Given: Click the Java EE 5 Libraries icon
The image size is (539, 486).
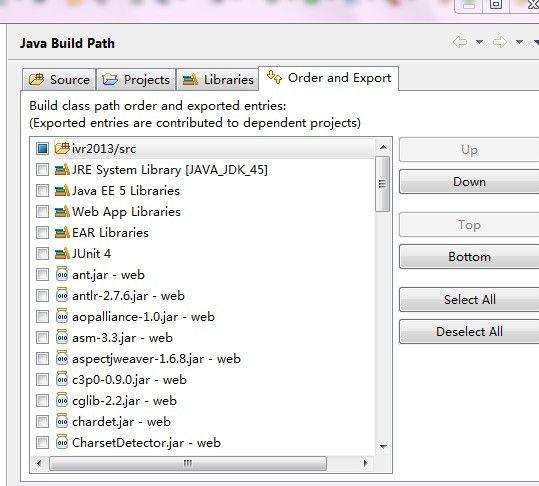Looking at the screenshot, I should point(62,191).
